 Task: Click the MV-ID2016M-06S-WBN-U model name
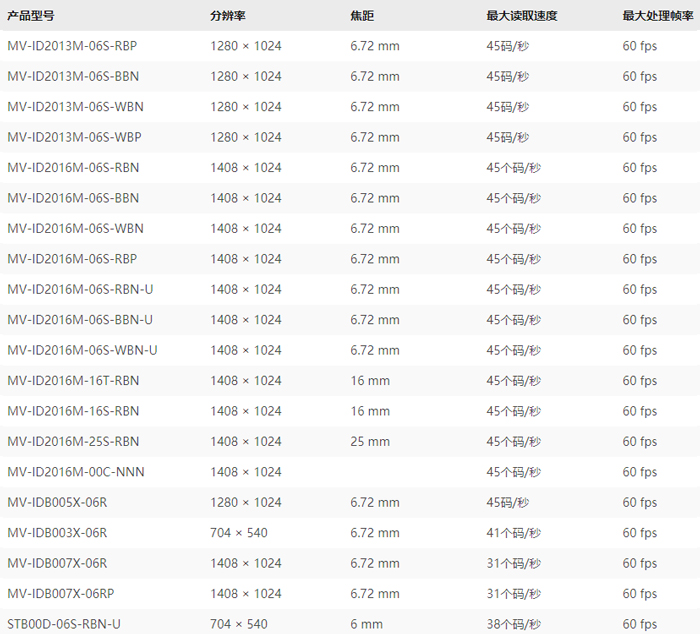click(x=82, y=350)
